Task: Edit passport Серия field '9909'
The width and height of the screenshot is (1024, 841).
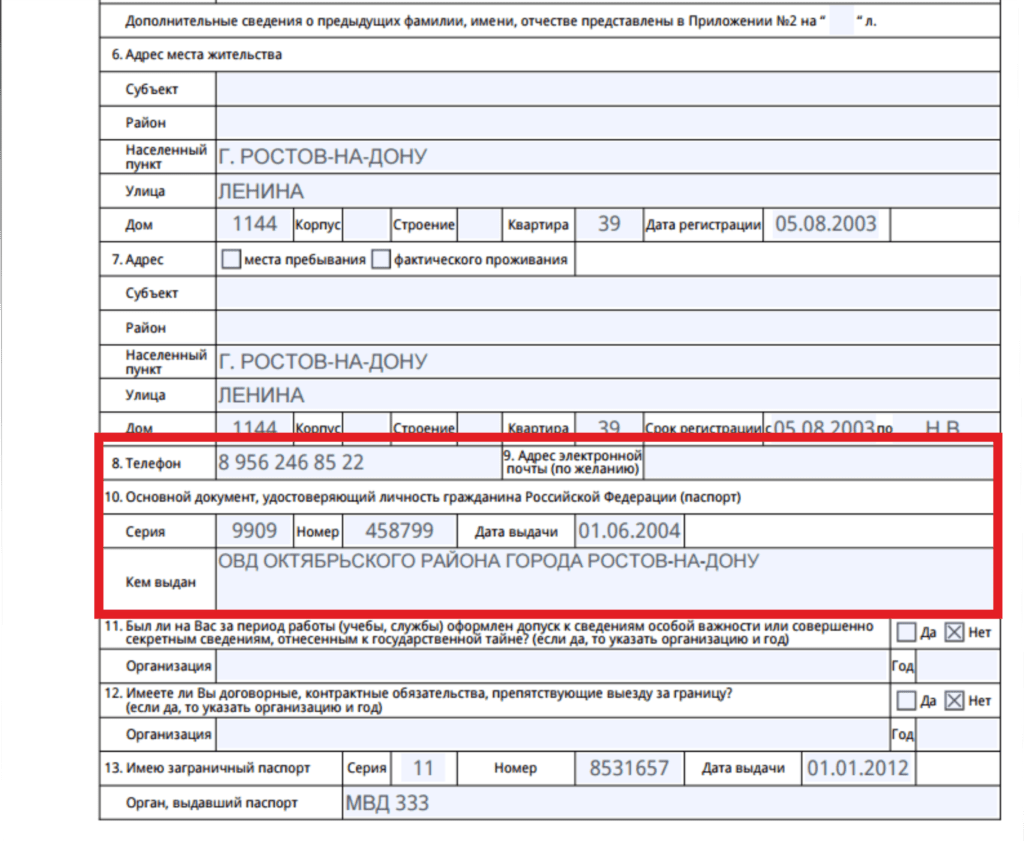Action: (x=255, y=531)
